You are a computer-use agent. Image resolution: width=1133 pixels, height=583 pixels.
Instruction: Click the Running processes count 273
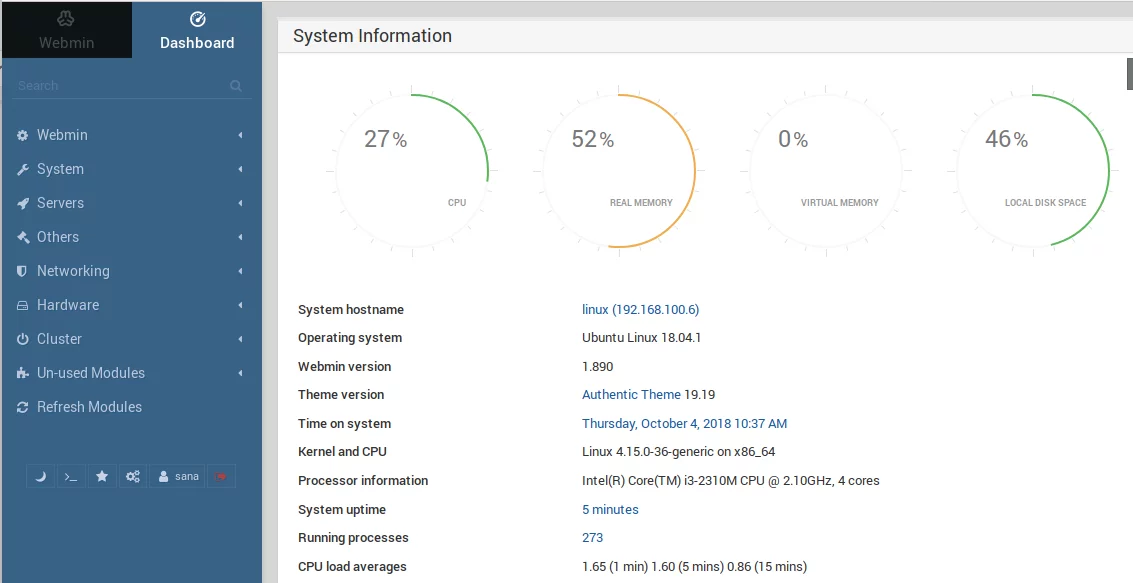[x=592, y=538]
